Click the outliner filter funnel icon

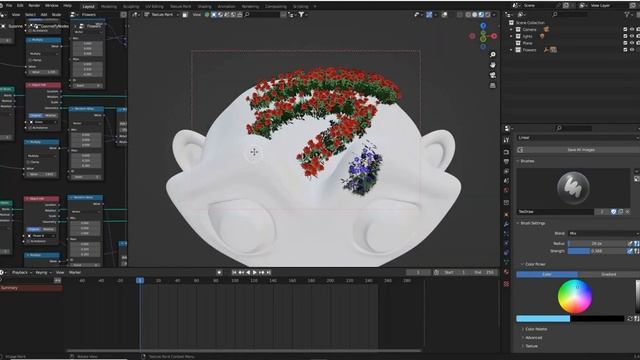coord(627,14)
